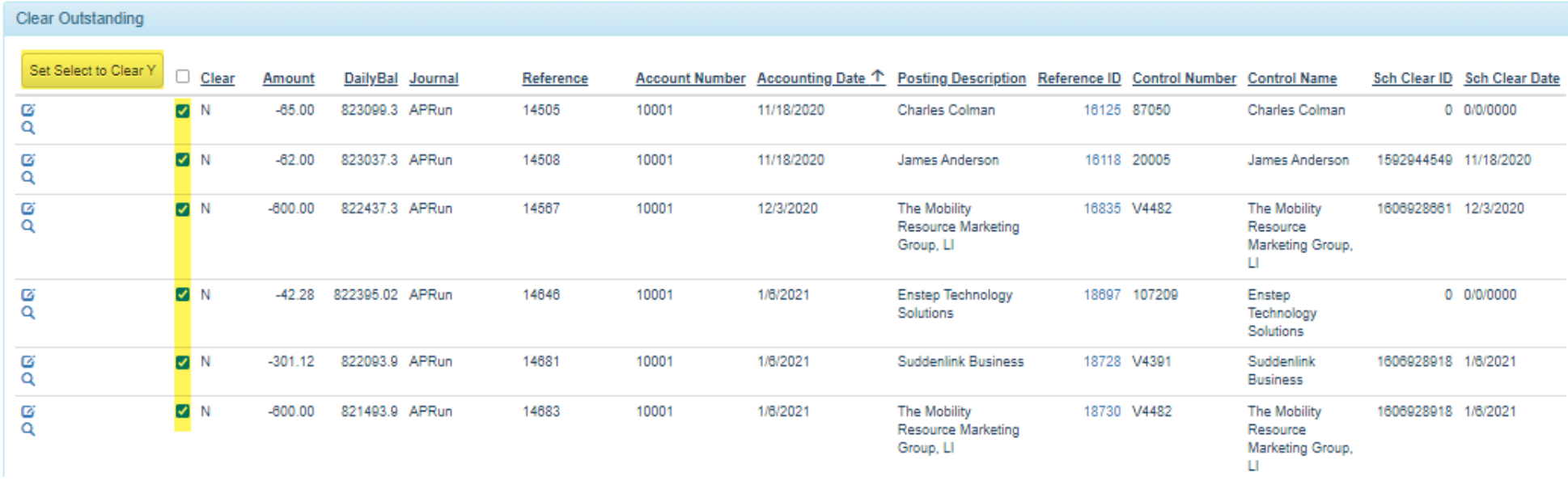Select amount cell -301.12
1568x485 pixels.
tap(291, 361)
